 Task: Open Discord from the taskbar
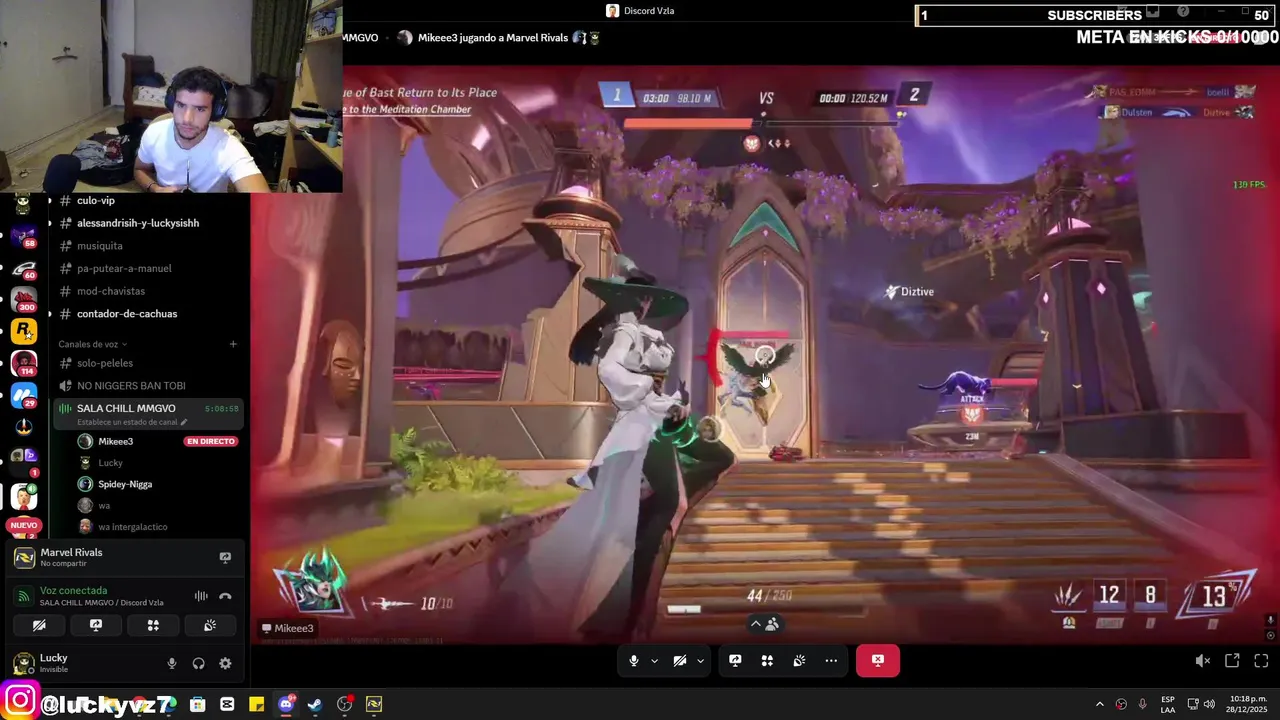pos(286,704)
